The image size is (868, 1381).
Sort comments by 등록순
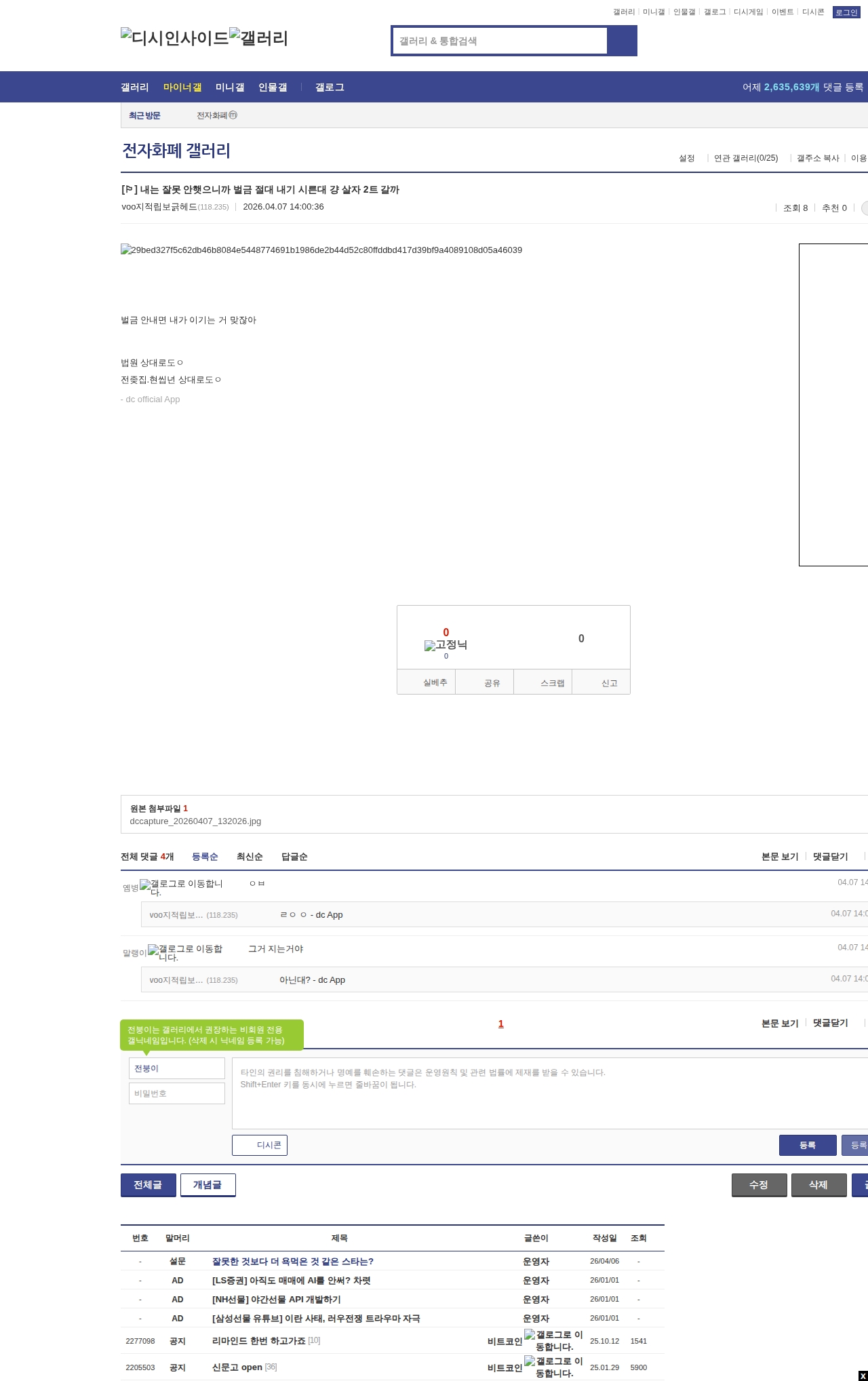click(x=205, y=857)
